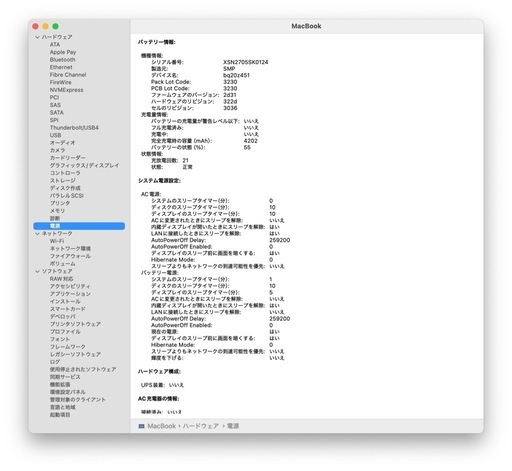The width and height of the screenshot is (512, 471).
Task: Click the MacBook laptop icon in path bar
Action: 141,426
